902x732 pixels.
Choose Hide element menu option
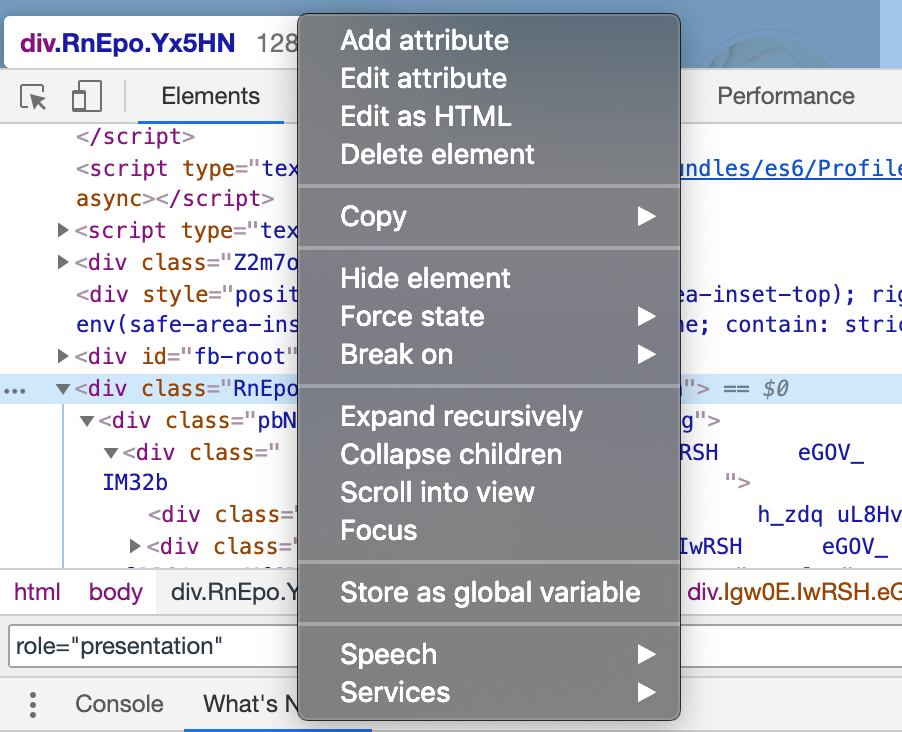click(x=426, y=279)
